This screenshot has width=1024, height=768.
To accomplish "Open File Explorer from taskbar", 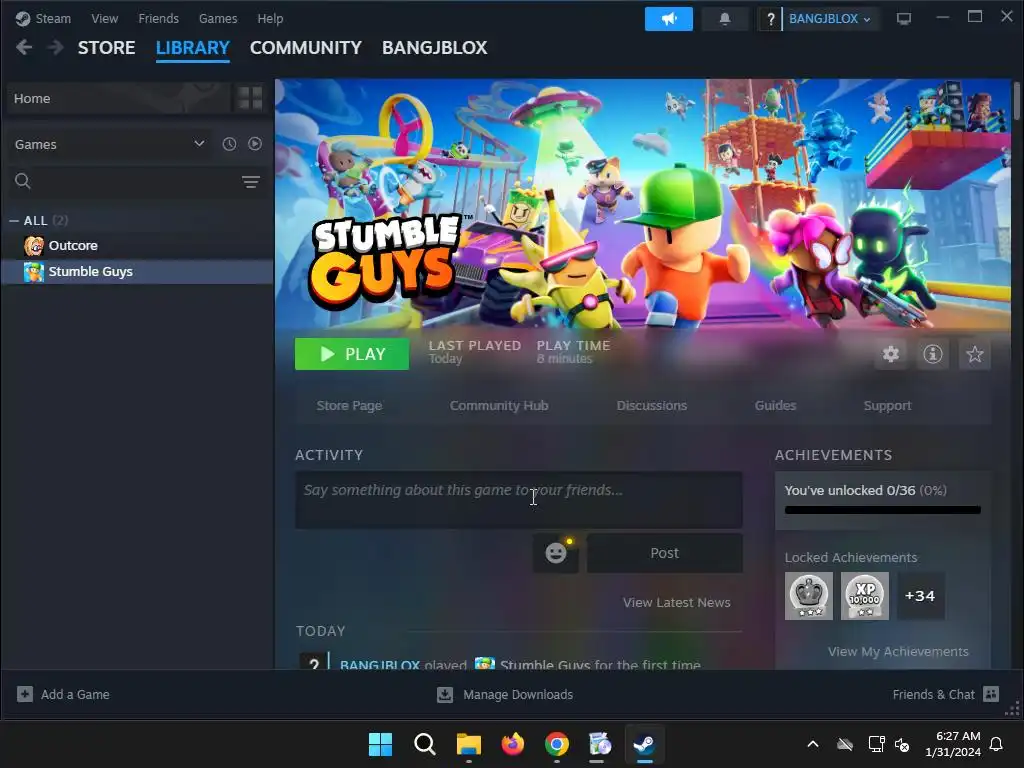I will [x=469, y=744].
